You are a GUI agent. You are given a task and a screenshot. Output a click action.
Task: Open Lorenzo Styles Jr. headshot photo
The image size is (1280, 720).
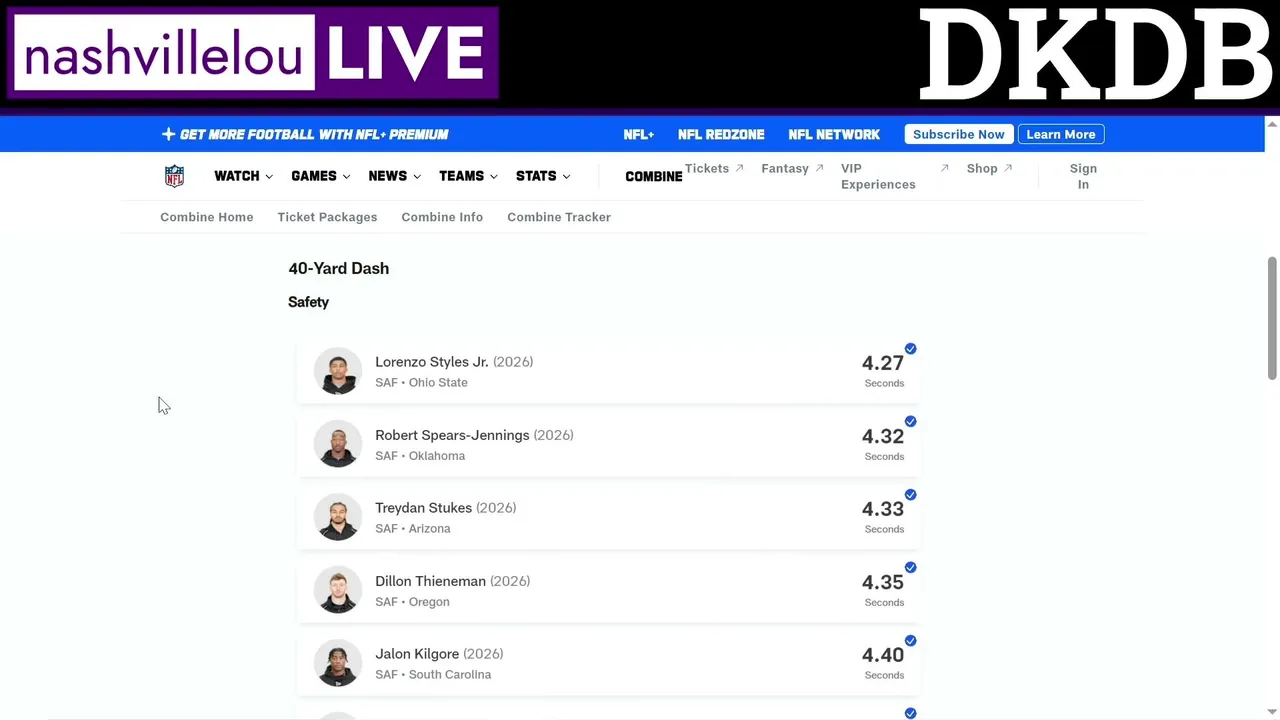[338, 371]
